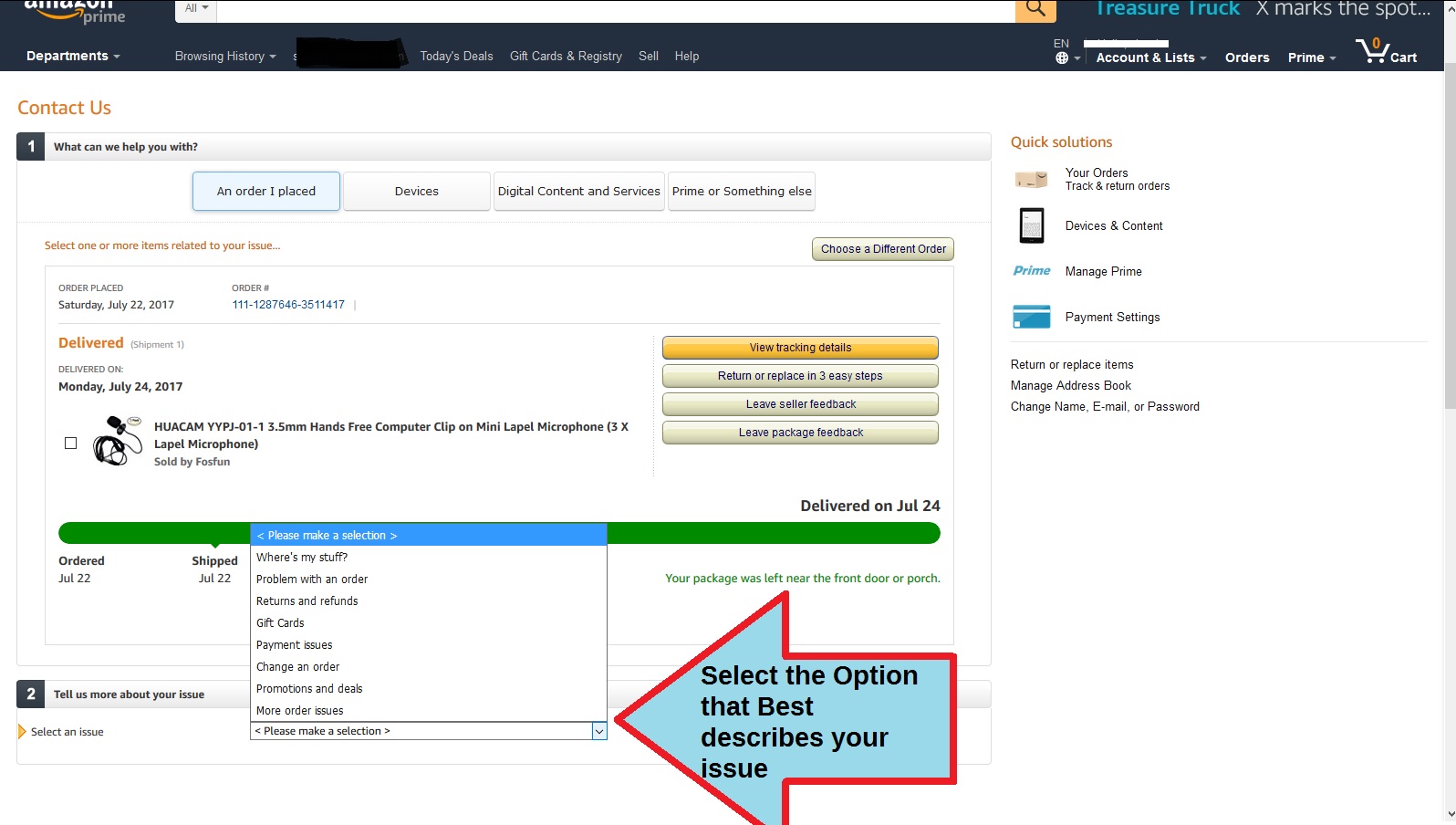Screen dimensions: 1456x825
Task: Select highlighted "Please make a selection" option
Action: (x=429, y=535)
